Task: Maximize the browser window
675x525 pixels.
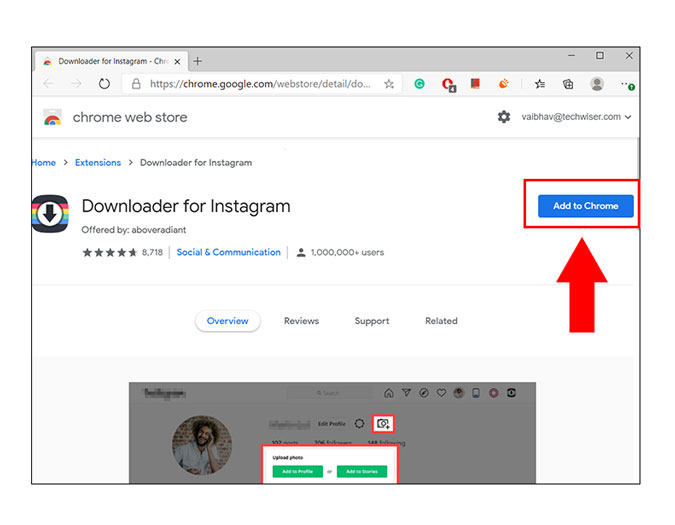Action: click(600, 56)
